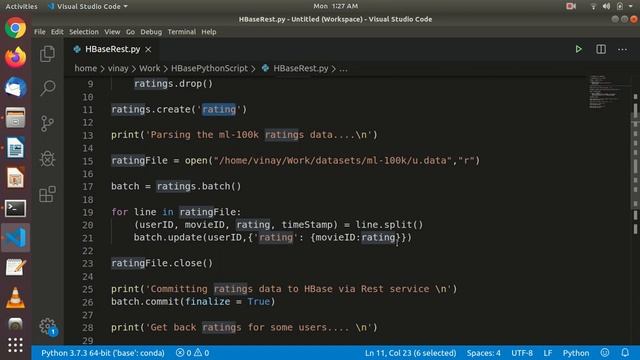Click the screen recording indicator
Screen dimensions: 640x360
pos(571,6)
